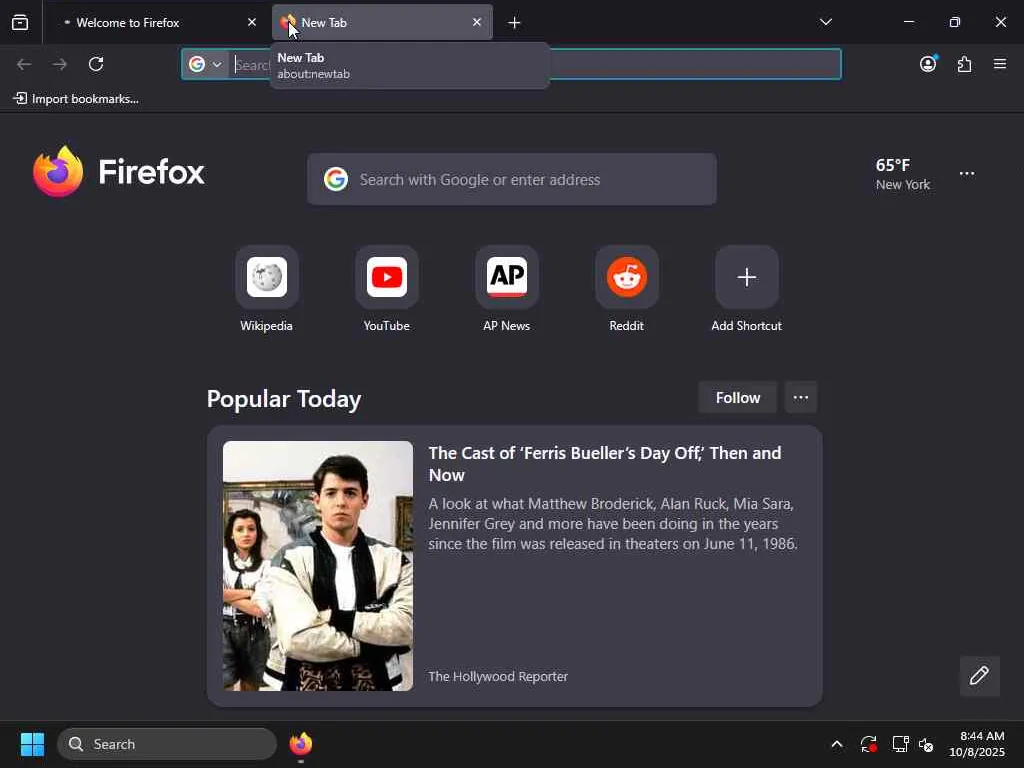Open the AP News shortcut
This screenshot has width=1024, height=768.
pyautogui.click(x=507, y=289)
